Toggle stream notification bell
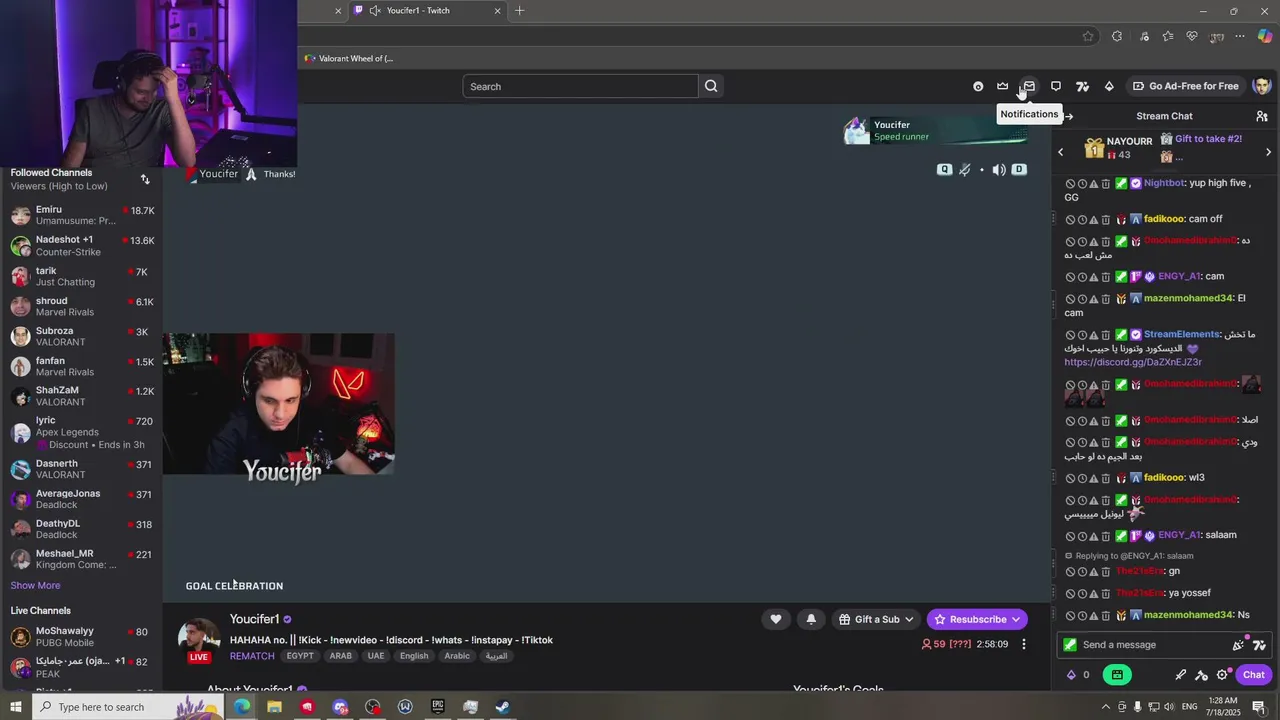The height and width of the screenshot is (720, 1280). [811, 619]
